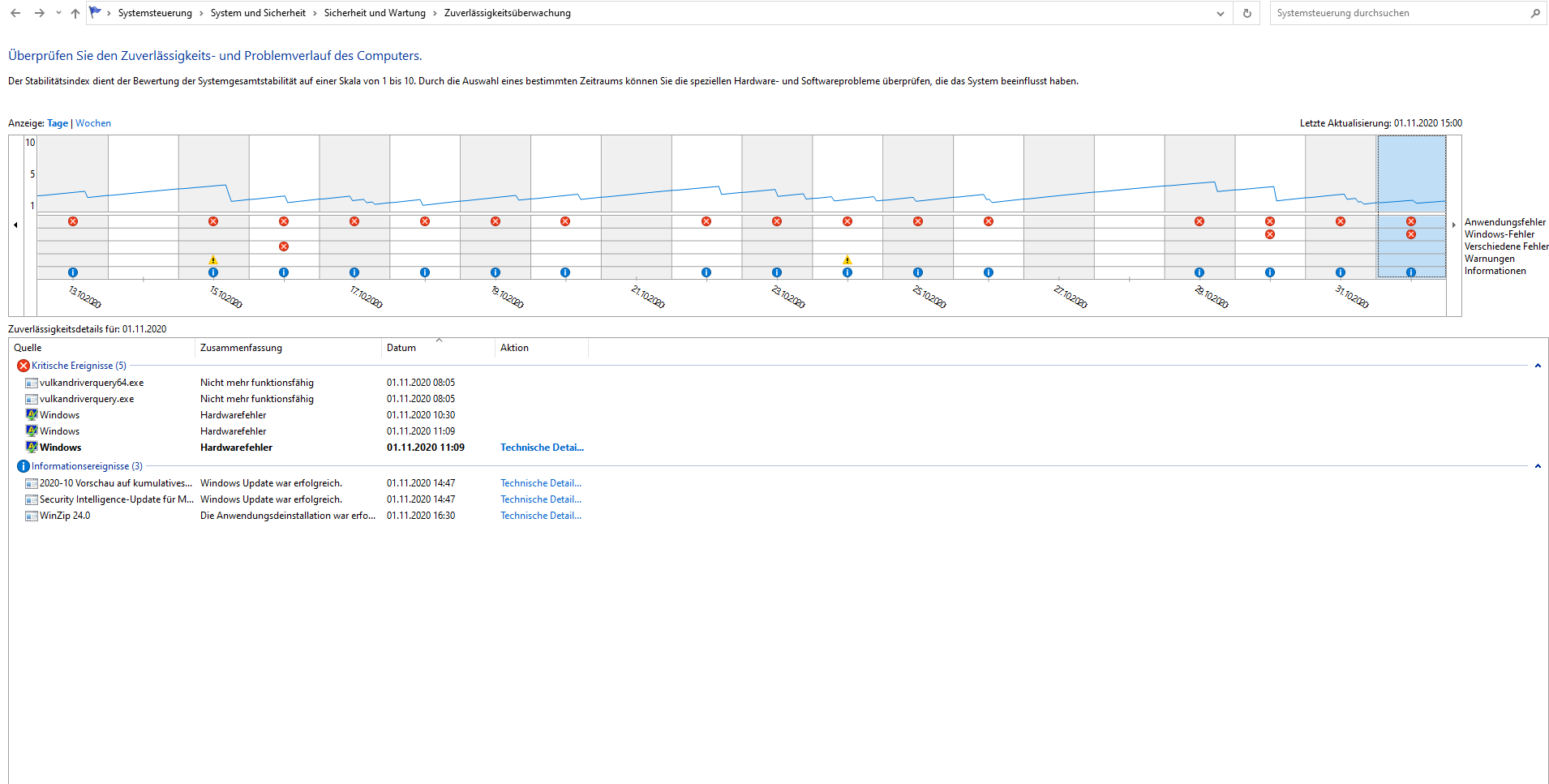Click the Kritische Ereignisse (5) group header
Screen dimensions: 1549x784
click(x=79, y=366)
